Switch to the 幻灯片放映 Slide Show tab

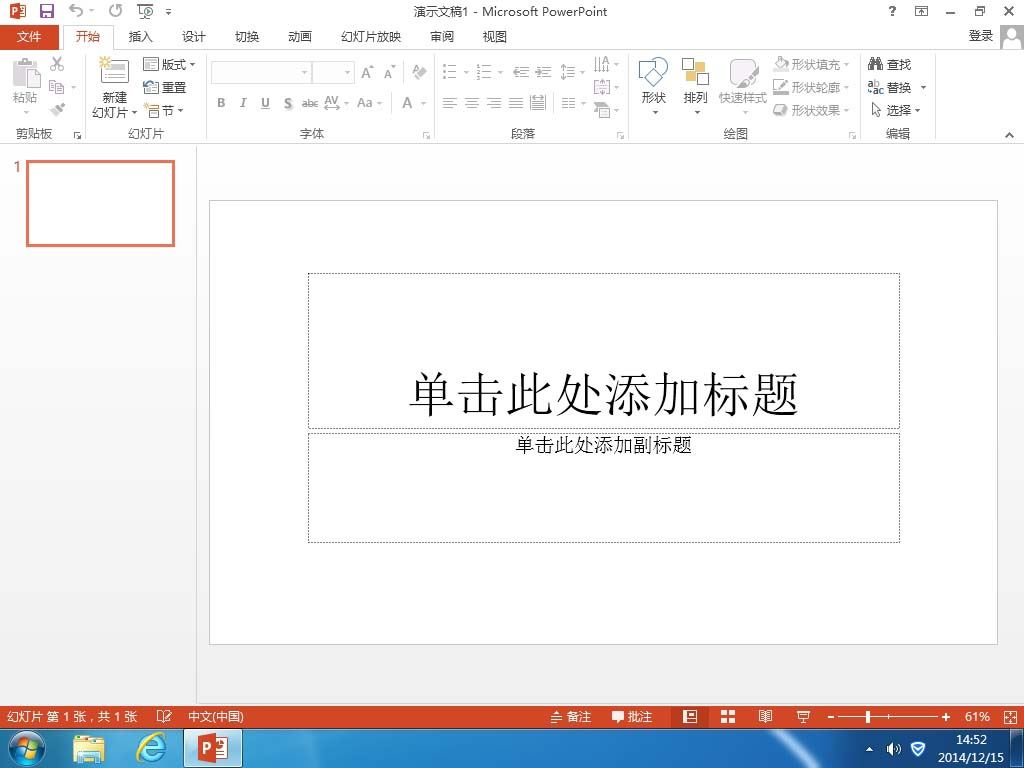click(x=371, y=37)
